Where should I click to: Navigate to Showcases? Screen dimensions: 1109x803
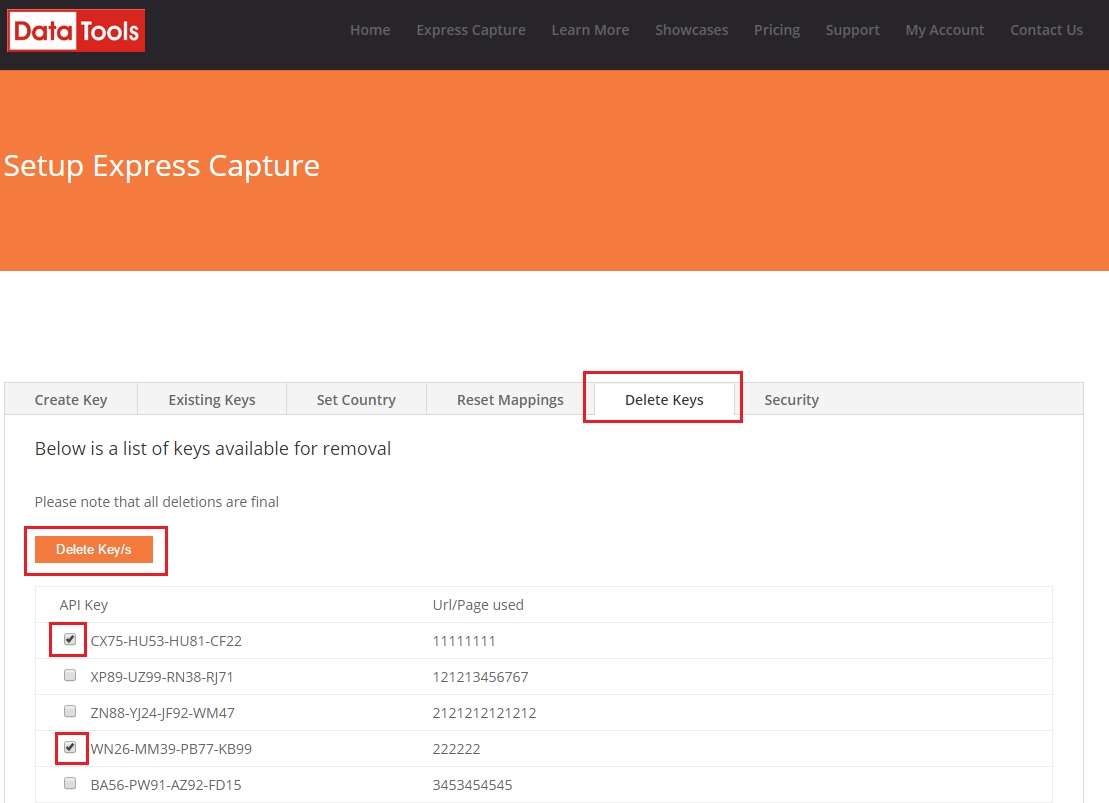[691, 30]
